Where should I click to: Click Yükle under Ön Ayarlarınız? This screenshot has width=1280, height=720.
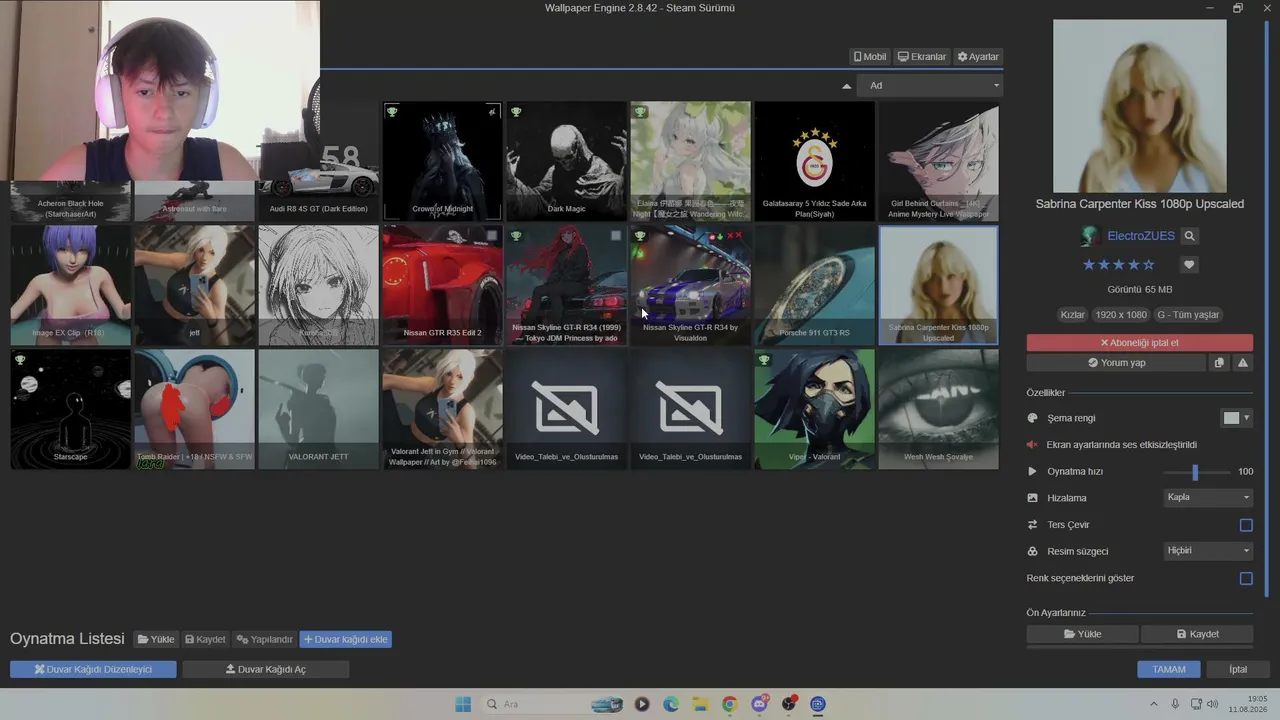pos(1082,634)
